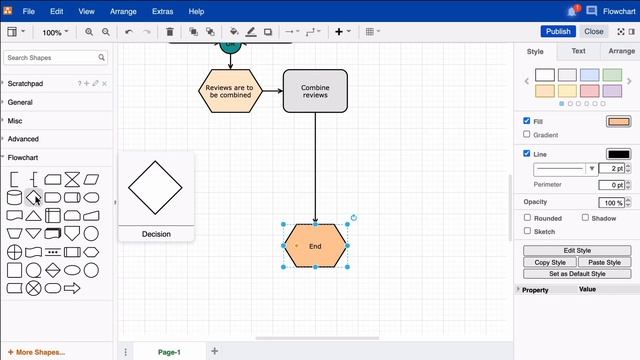Click the Close button
This screenshot has height=360, width=640.
pyautogui.click(x=593, y=31)
